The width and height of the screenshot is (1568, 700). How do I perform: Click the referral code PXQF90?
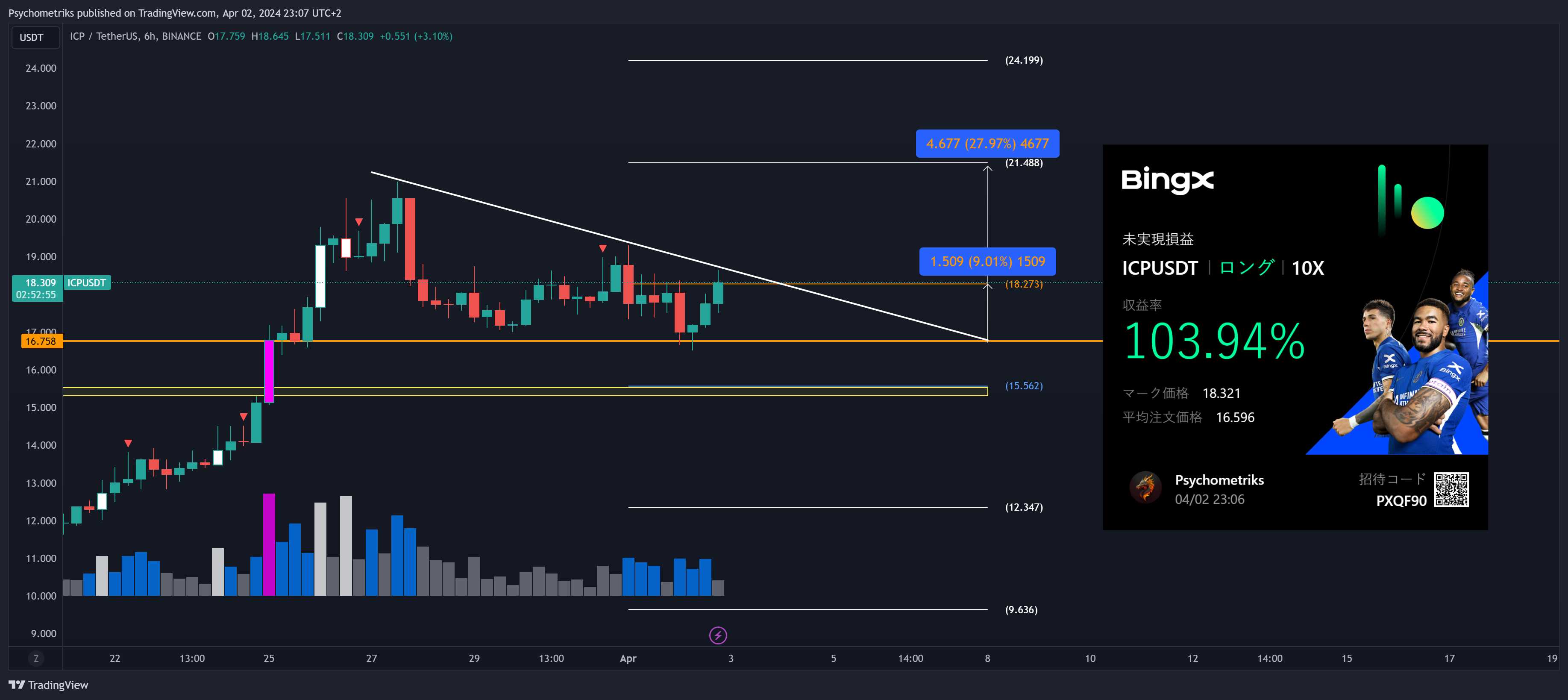tap(1401, 500)
